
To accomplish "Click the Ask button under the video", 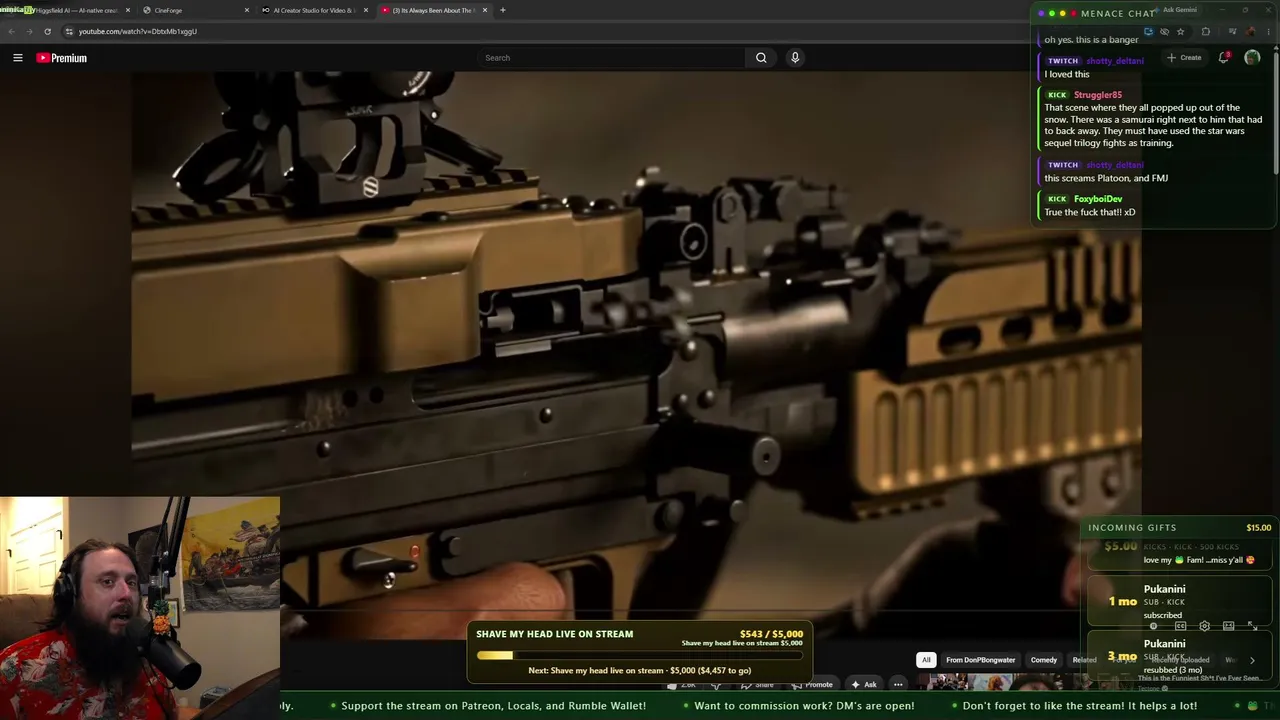I will point(863,685).
